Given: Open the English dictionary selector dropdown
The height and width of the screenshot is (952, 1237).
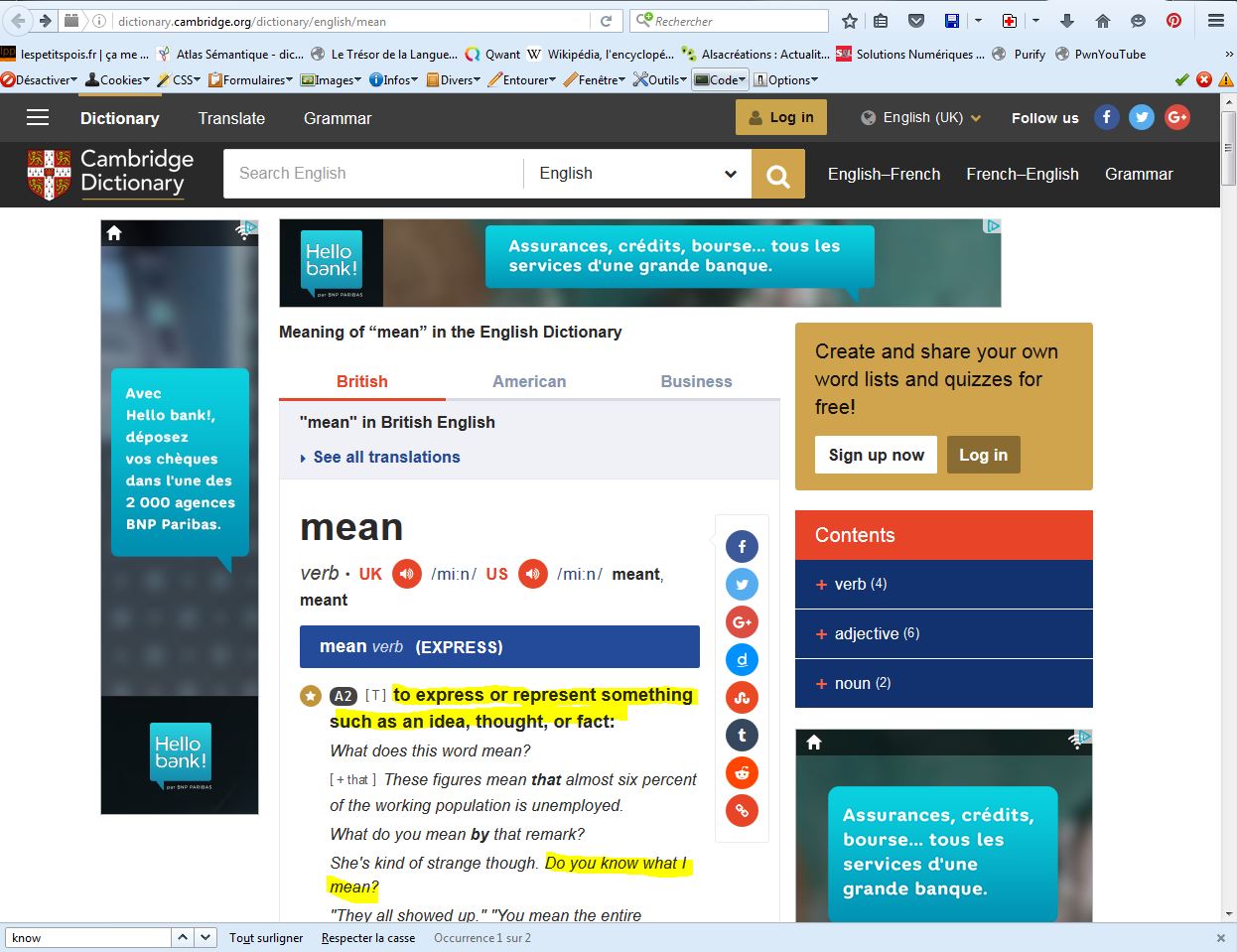Looking at the screenshot, I should click(637, 174).
